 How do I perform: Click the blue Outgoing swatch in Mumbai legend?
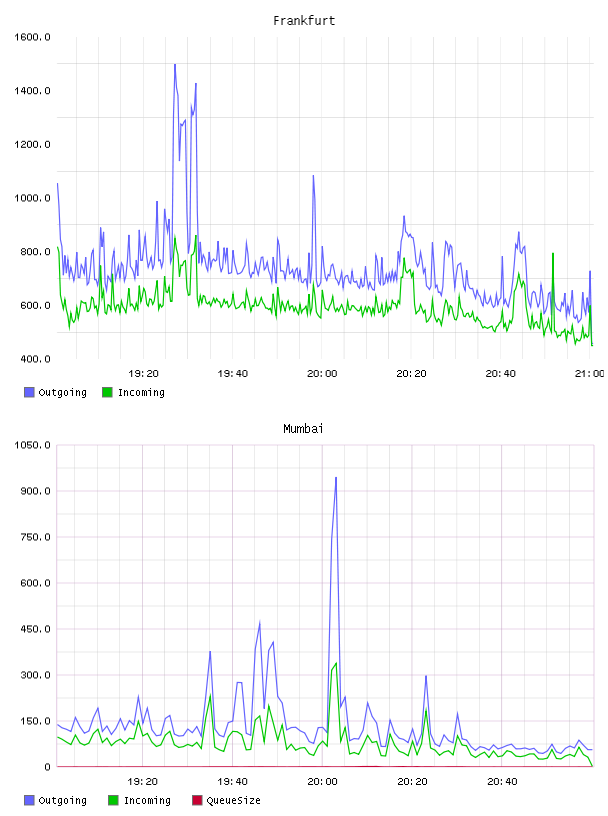tap(29, 800)
